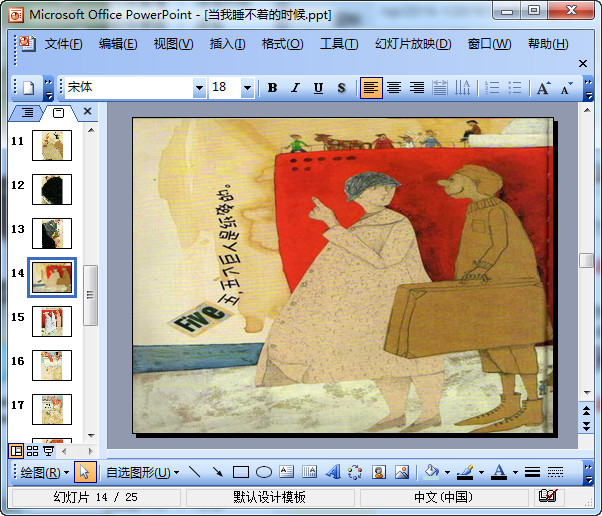
Task: Toggle Bold formatting
Action: tap(272, 88)
